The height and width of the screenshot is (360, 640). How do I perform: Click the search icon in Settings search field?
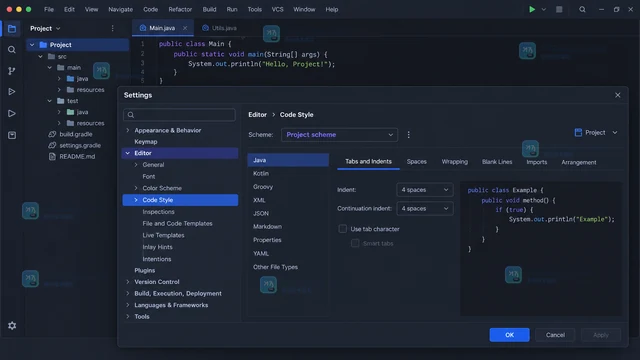(x=131, y=115)
